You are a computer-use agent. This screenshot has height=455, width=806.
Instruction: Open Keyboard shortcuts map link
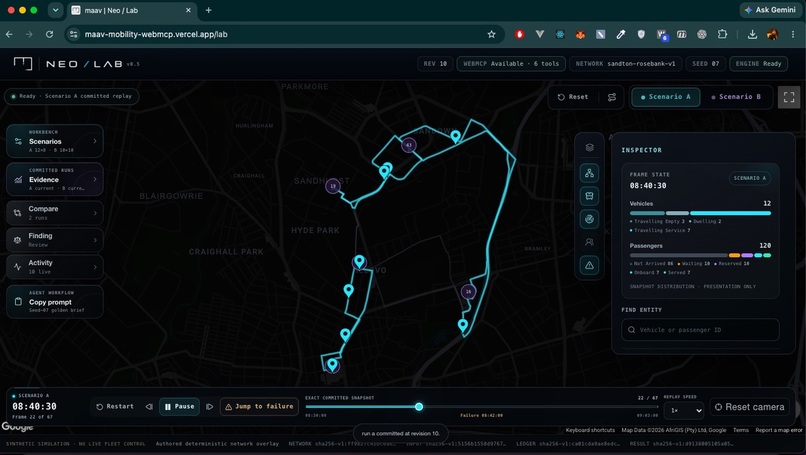(x=590, y=430)
